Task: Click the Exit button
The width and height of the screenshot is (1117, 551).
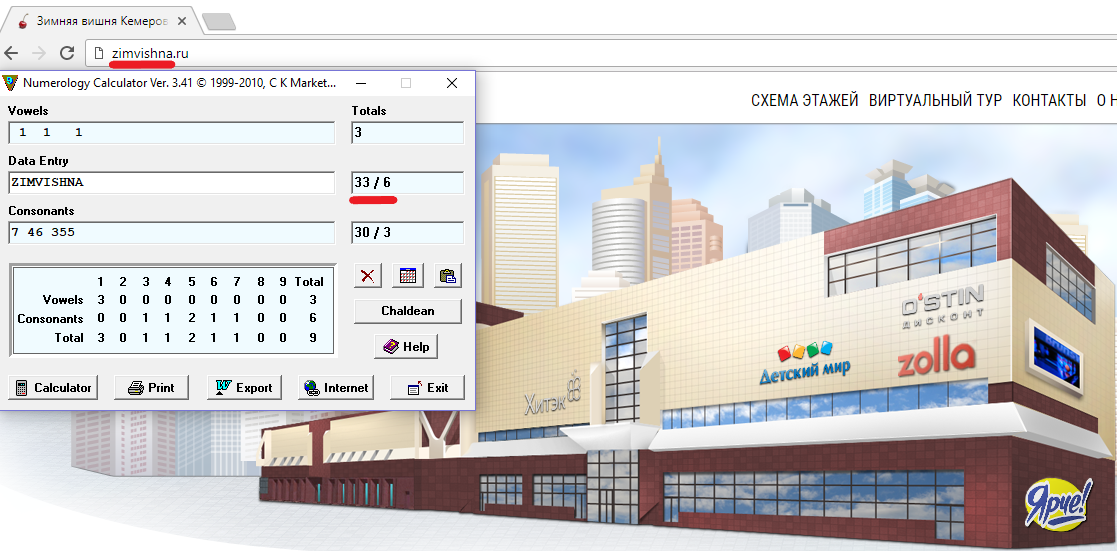Action: [x=427, y=388]
